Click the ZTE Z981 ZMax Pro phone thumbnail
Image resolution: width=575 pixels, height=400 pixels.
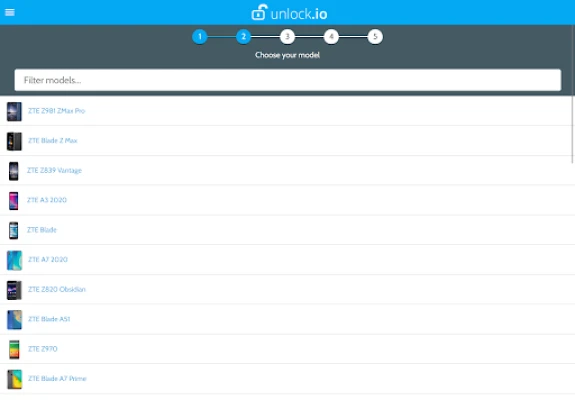14,111
